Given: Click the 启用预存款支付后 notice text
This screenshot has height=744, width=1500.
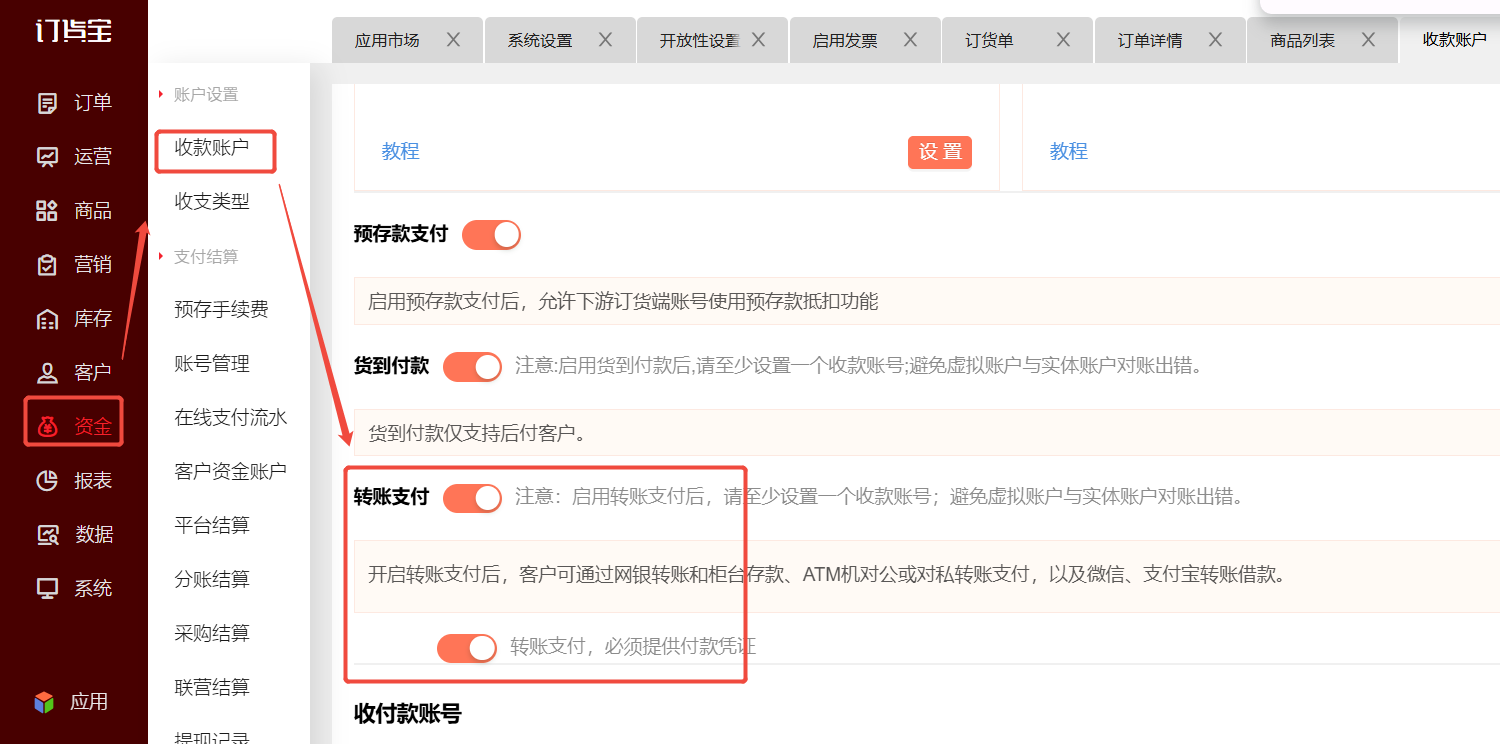Looking at the screenshot, I should click(623, 301).
